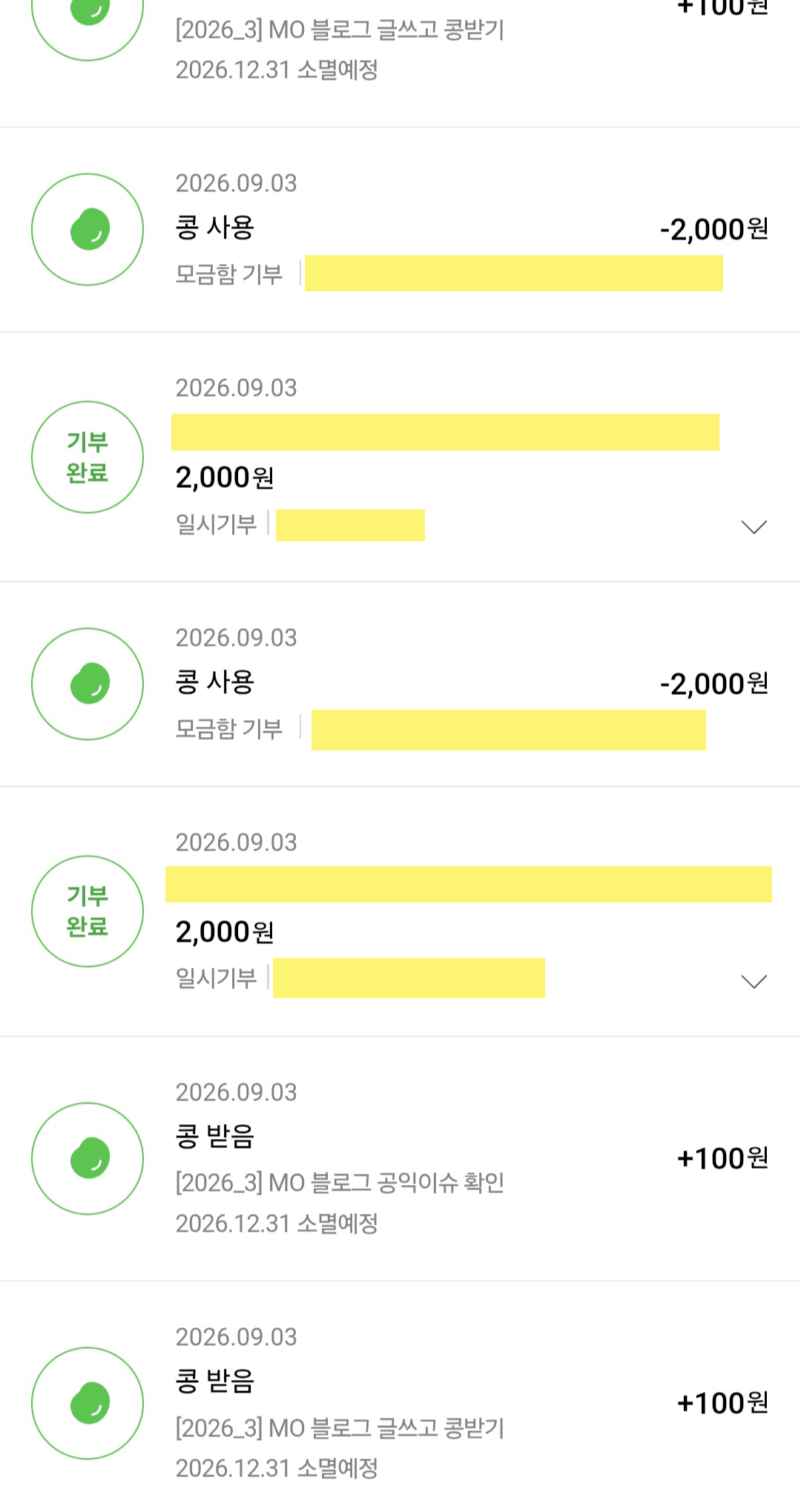This screenshot has width=801, height=1512.
Task: Select the bottom 콩 받음 entry title
Action: pyautogui.click(x=215, y=1381)
